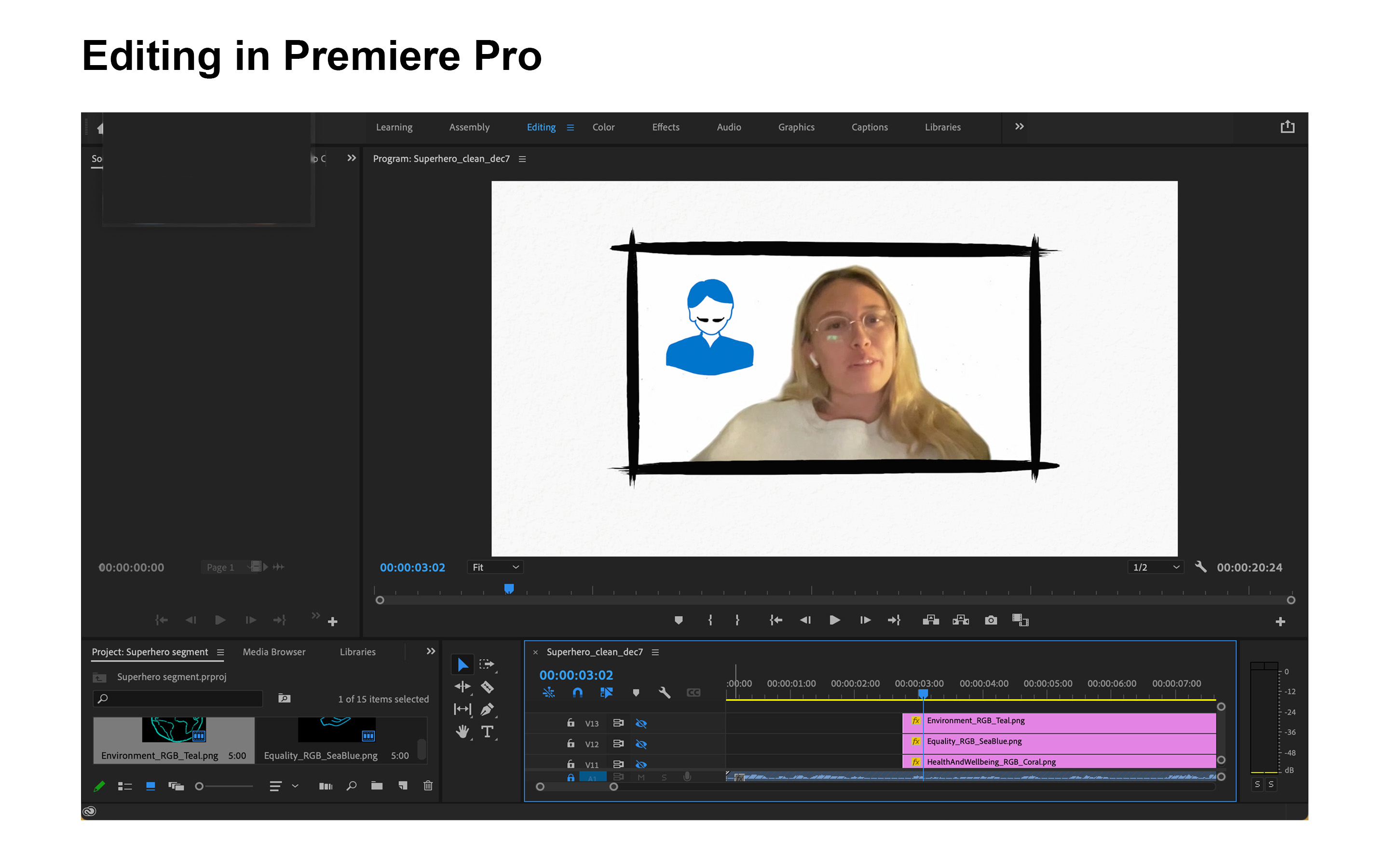
Task: Toggle the V13 track lock
Action: (571, 723)
